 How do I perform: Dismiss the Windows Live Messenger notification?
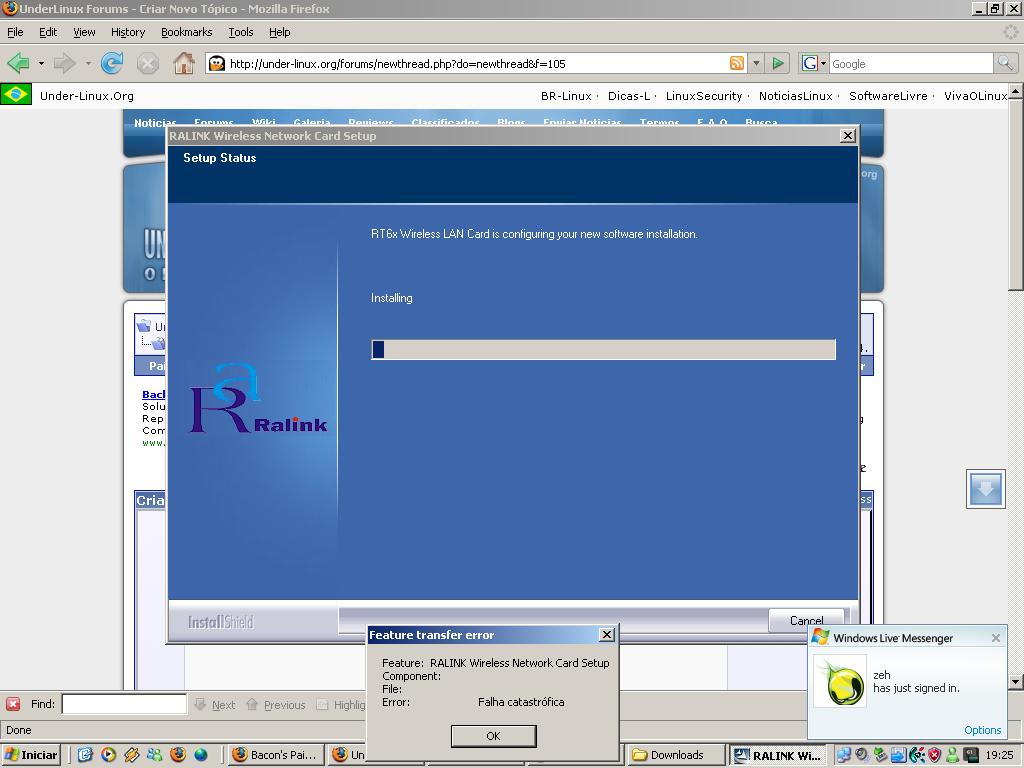coord(995,637)
